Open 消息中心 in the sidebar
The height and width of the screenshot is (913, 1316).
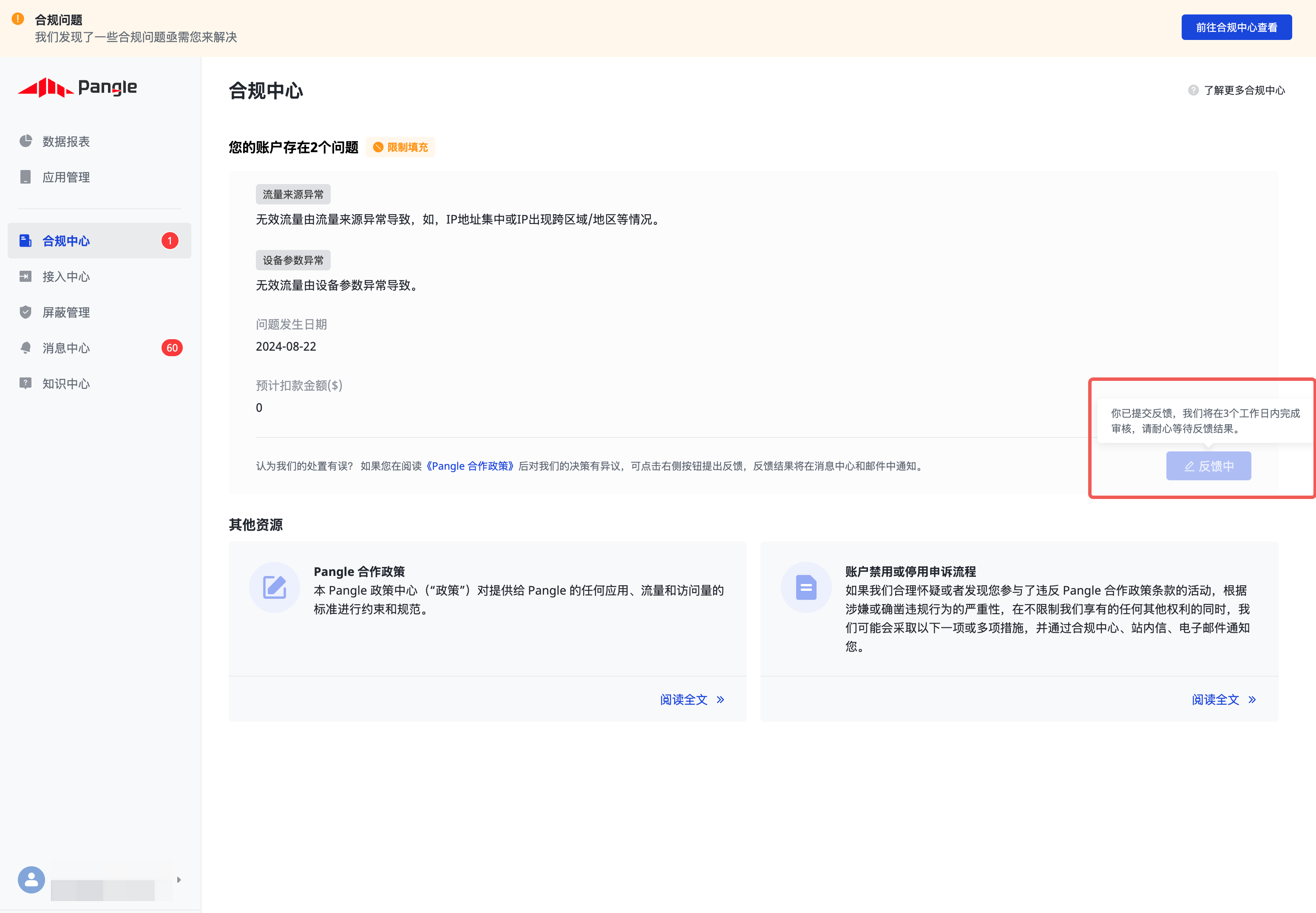[x=99, y=348]
